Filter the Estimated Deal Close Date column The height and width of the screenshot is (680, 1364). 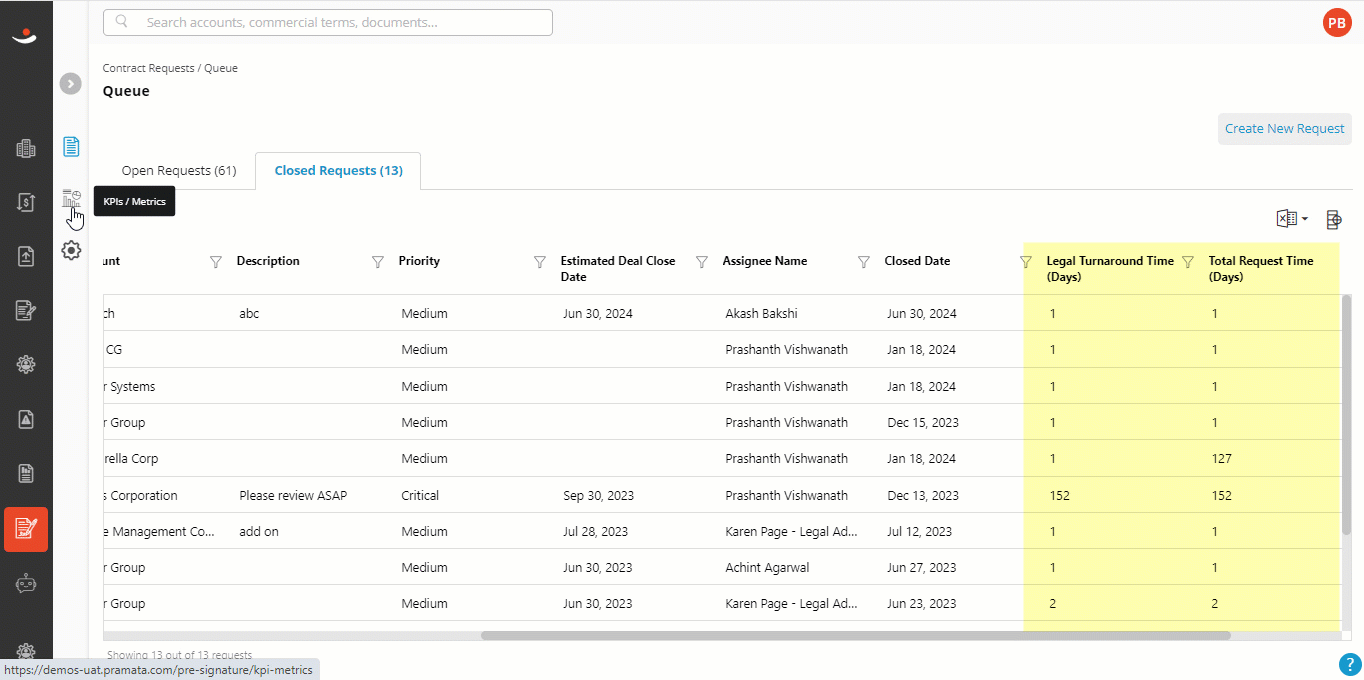pyautogui.click(x=702, y=262)
